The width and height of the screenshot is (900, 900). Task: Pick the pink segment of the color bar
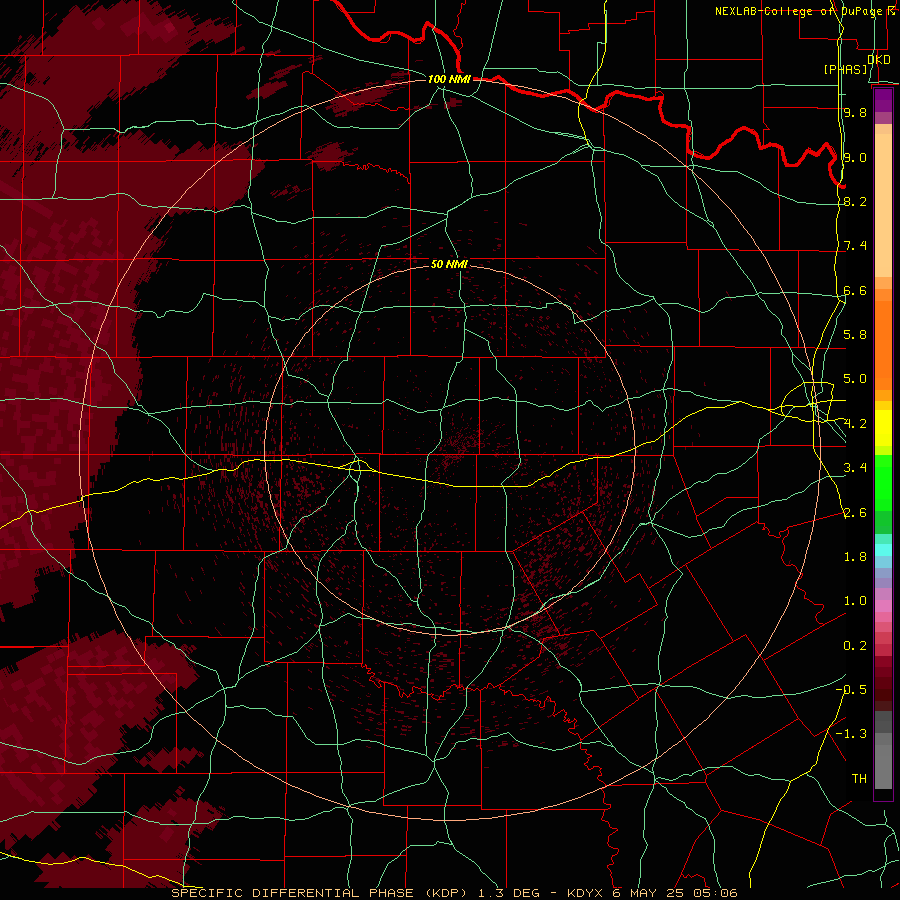[x=883, y=606]
